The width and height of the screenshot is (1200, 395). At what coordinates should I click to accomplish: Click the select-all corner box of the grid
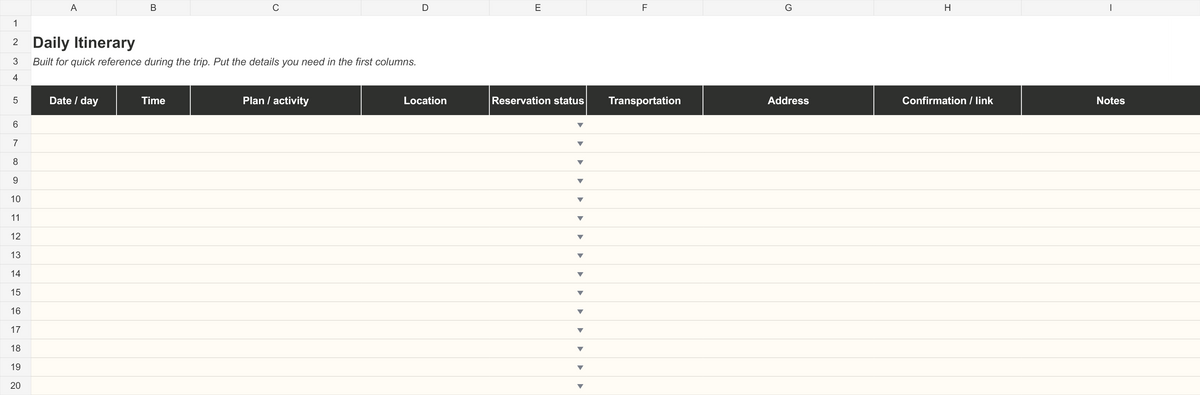point(15,8)
